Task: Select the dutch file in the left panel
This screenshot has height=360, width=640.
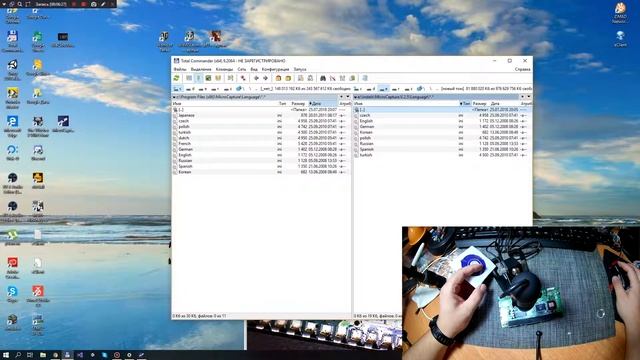Action: point(261,138)
